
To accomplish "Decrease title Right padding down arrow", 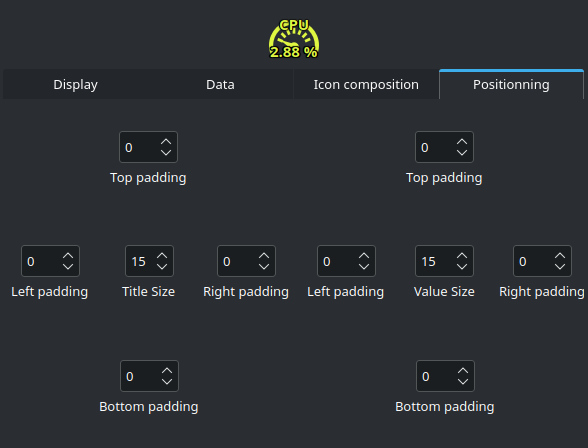I will coord(264,267).
